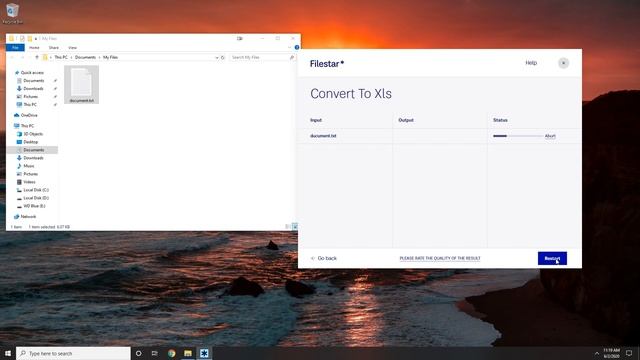Click the Up one level arrow in Explorer

click(x=37, y=58)
